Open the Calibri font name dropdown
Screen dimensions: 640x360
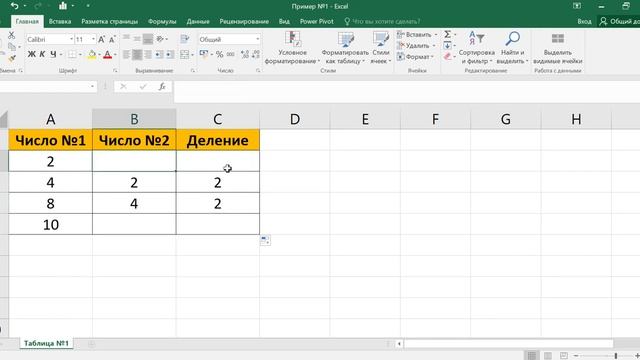pyautogui.click(x=71, y=39)
